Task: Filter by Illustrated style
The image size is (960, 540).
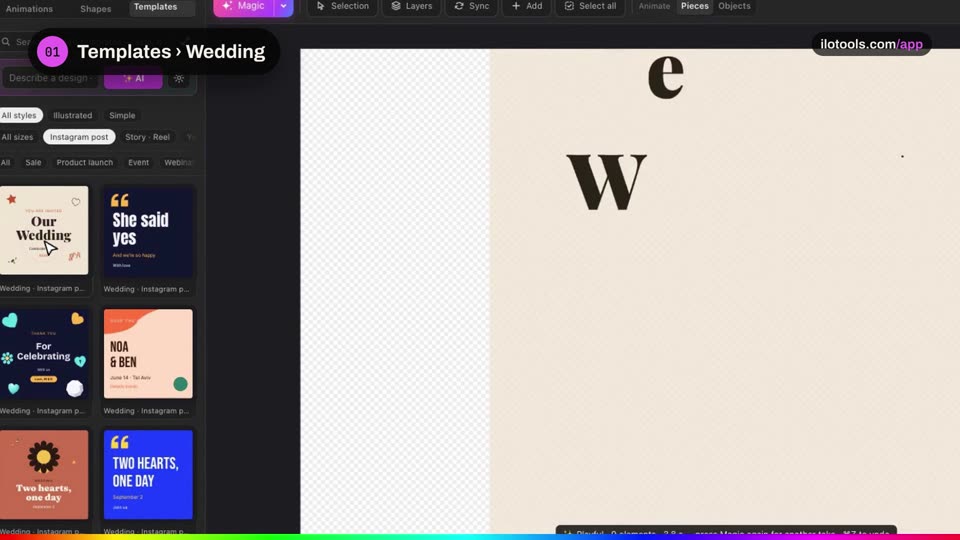Action: [x=72, y=115]
